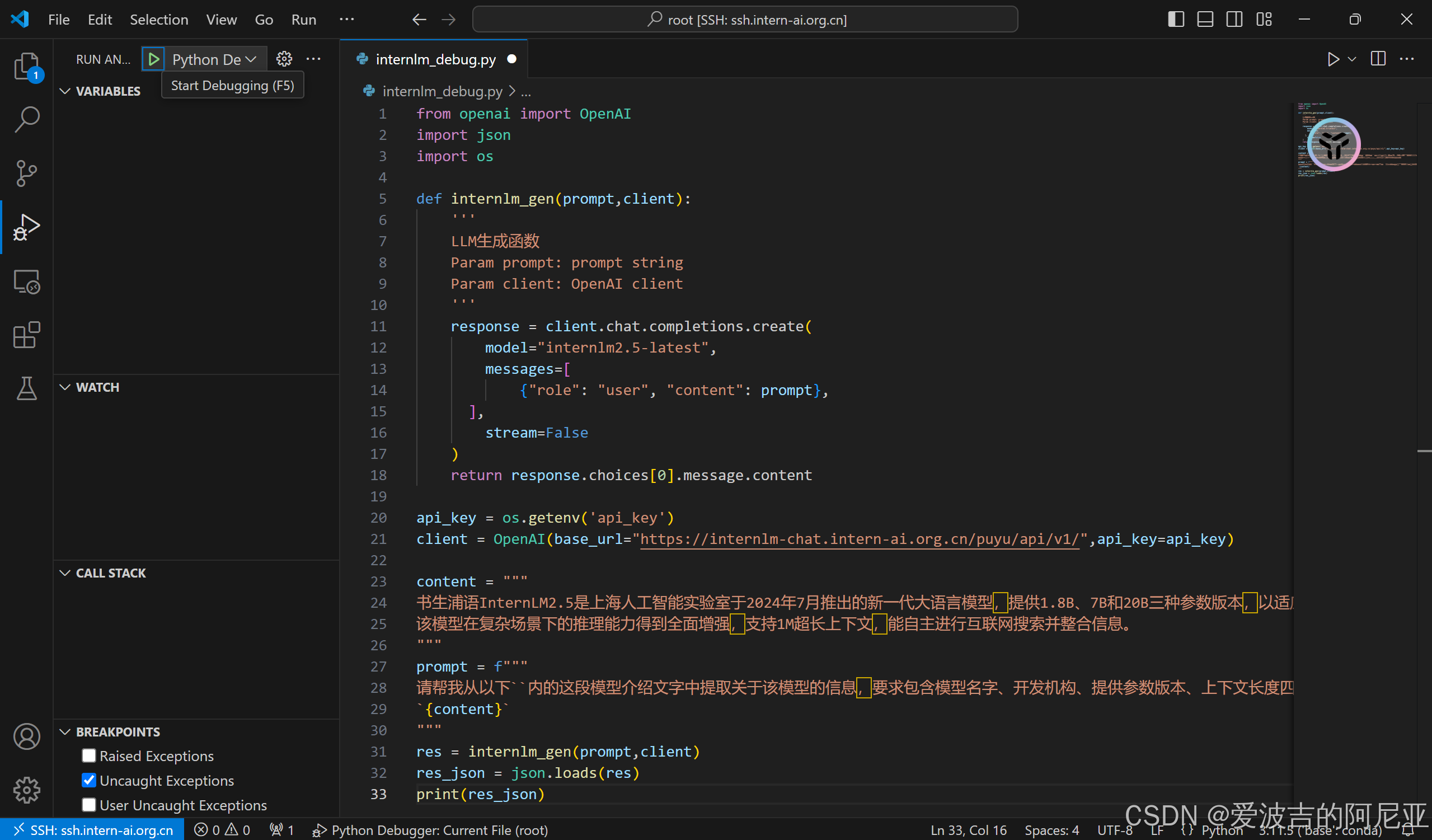The height and width of the screenshot is (840, 1432).
Task: Open the Search view icon
Action: tap(26, 119)
